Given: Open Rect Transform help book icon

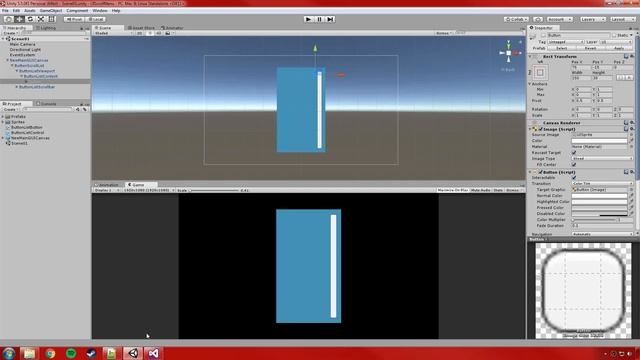Looking at the screenshot, I should [626, 56].
